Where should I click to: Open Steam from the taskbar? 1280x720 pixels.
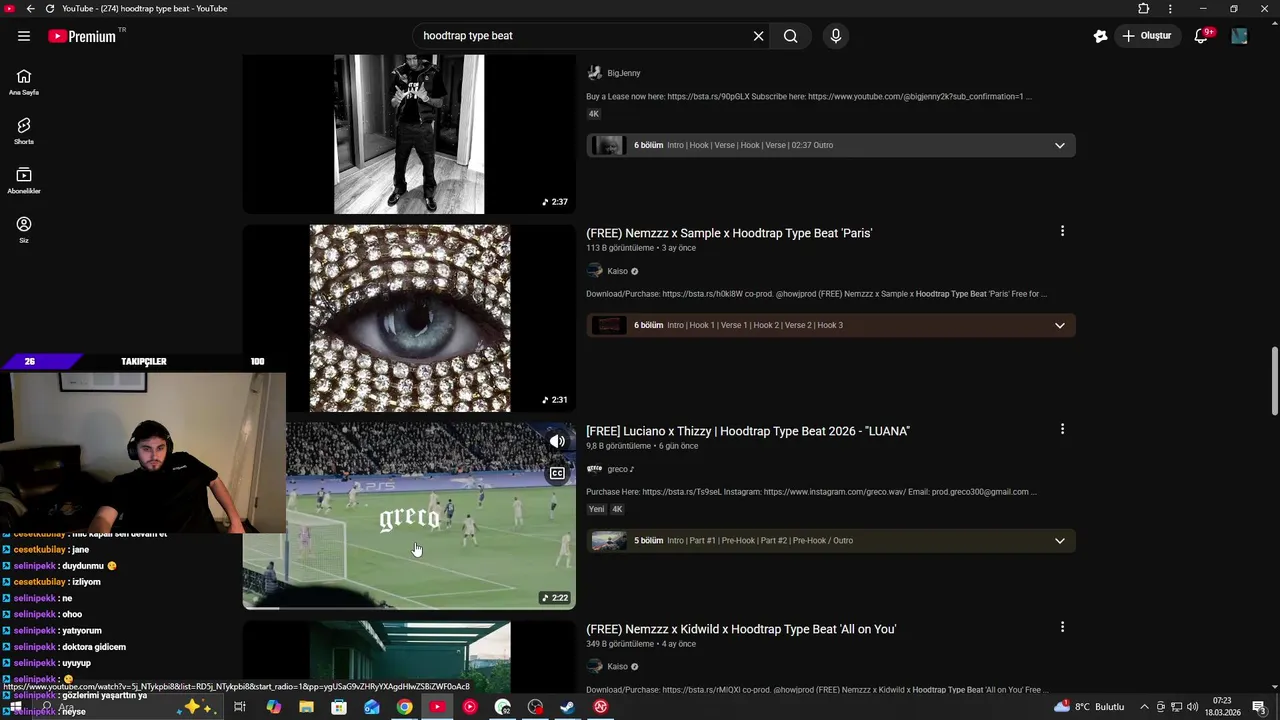pos(567,707)
